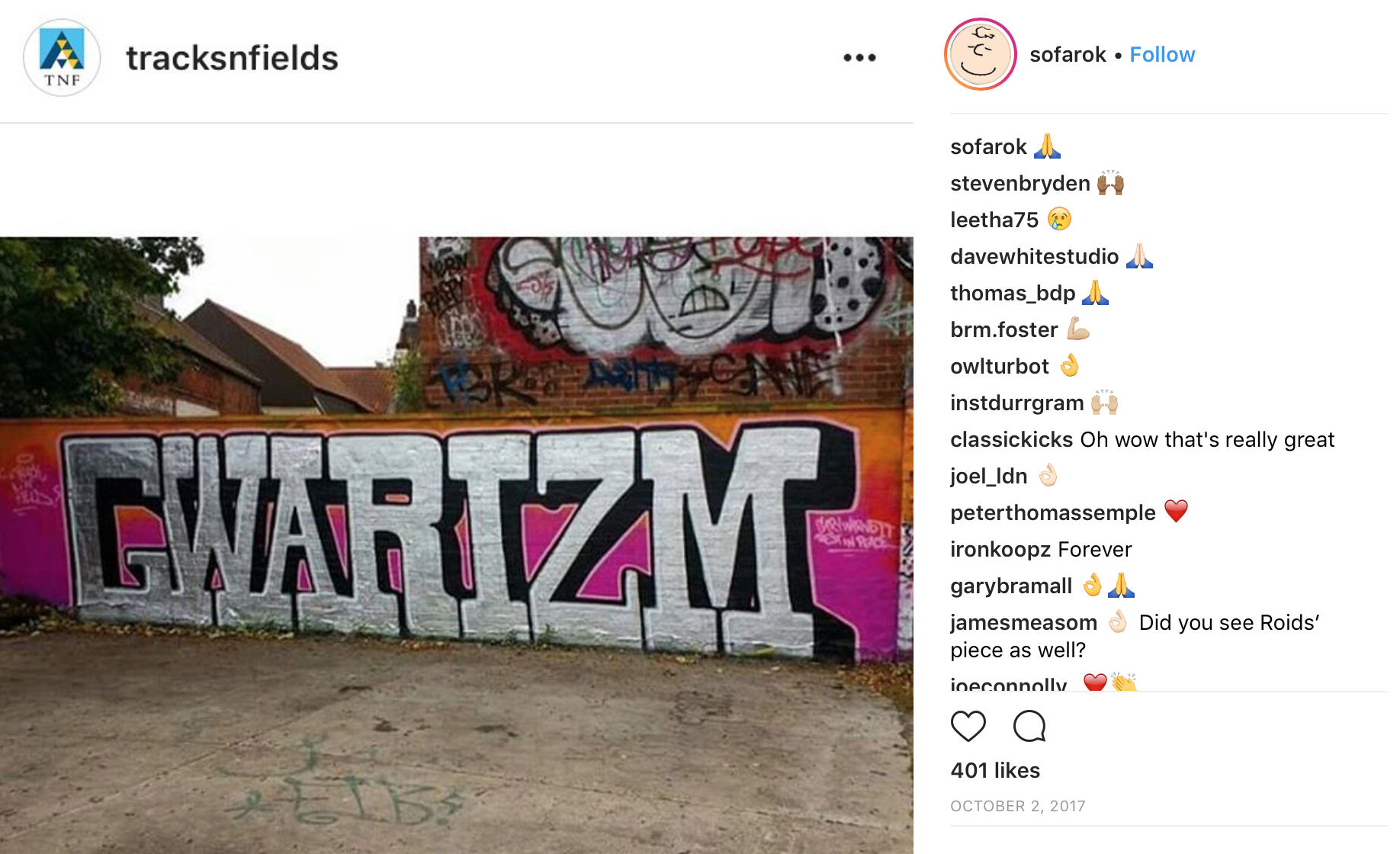Open the comment bubble icon
Viewport: 1400px width, 854px height.
coord(1029,726)
